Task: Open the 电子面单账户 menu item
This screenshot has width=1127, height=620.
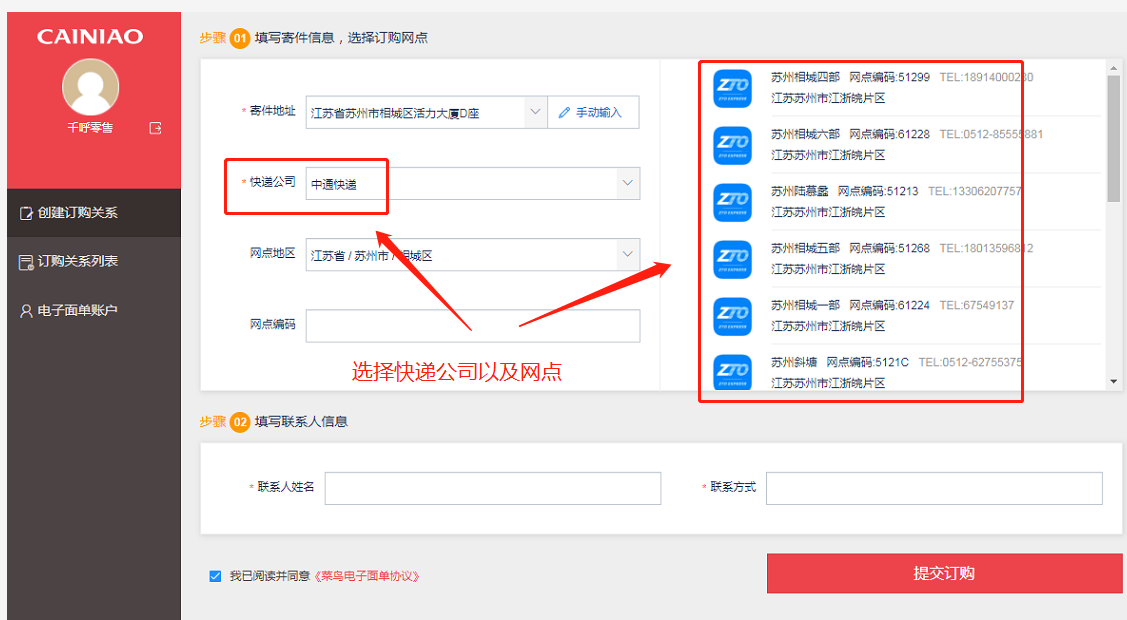Action: [x=94, y=310]
